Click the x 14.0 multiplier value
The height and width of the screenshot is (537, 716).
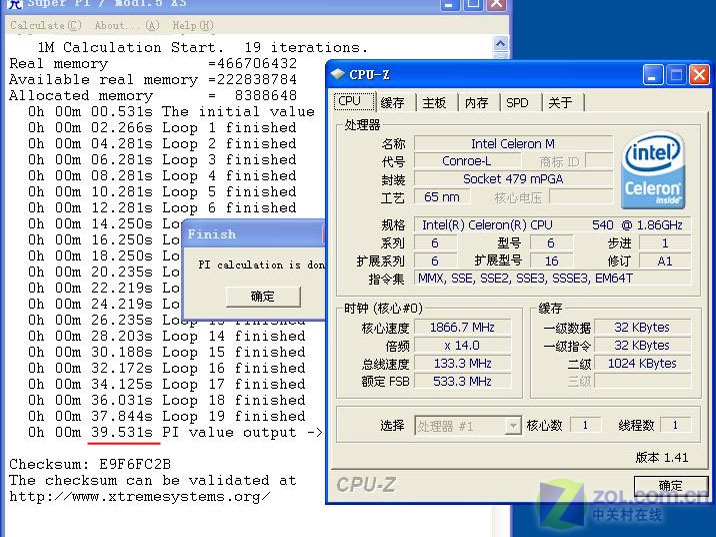(x=462, y=345)
